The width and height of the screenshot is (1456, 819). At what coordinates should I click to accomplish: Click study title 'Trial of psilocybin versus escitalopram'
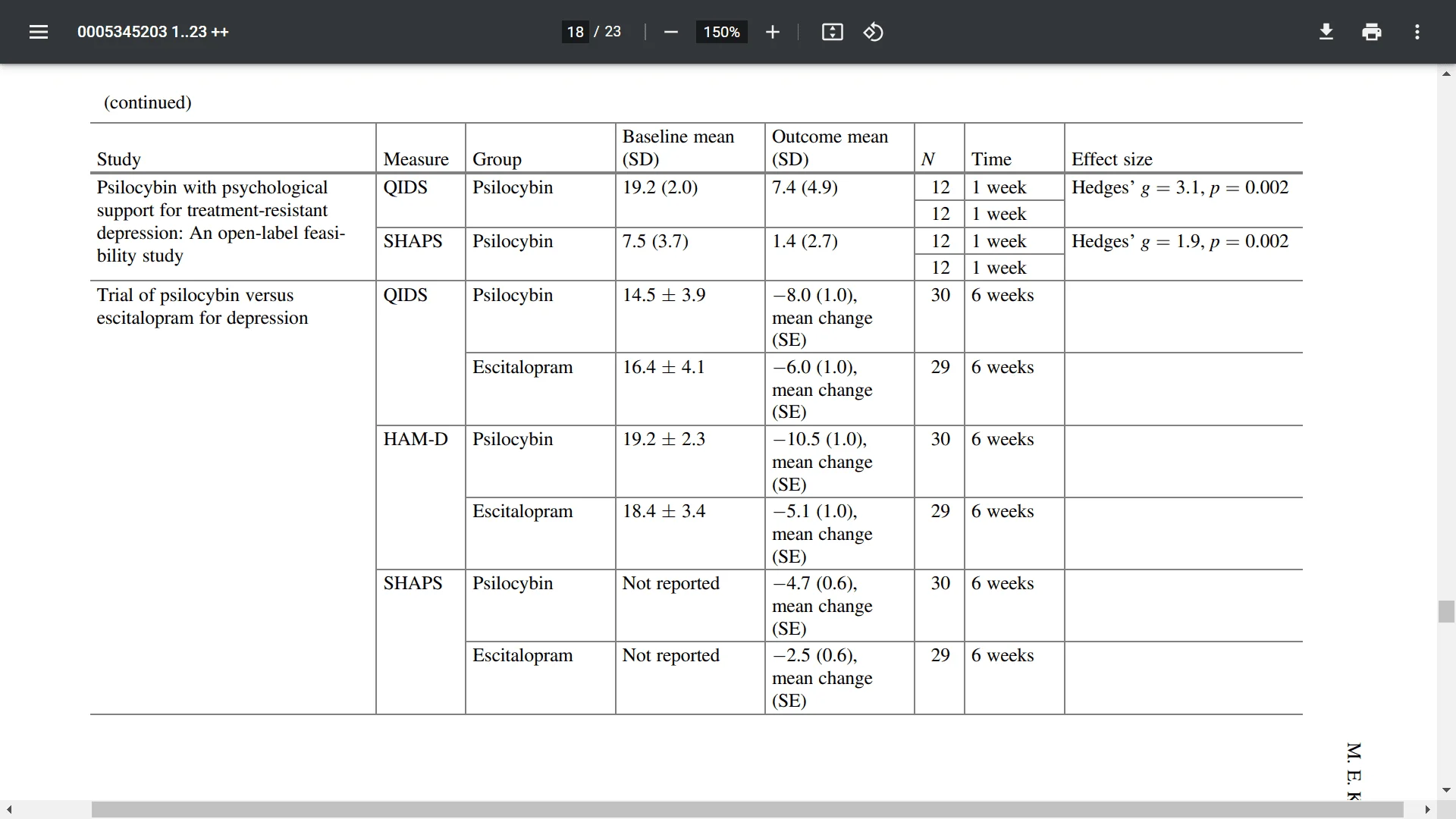coord(202,306)
